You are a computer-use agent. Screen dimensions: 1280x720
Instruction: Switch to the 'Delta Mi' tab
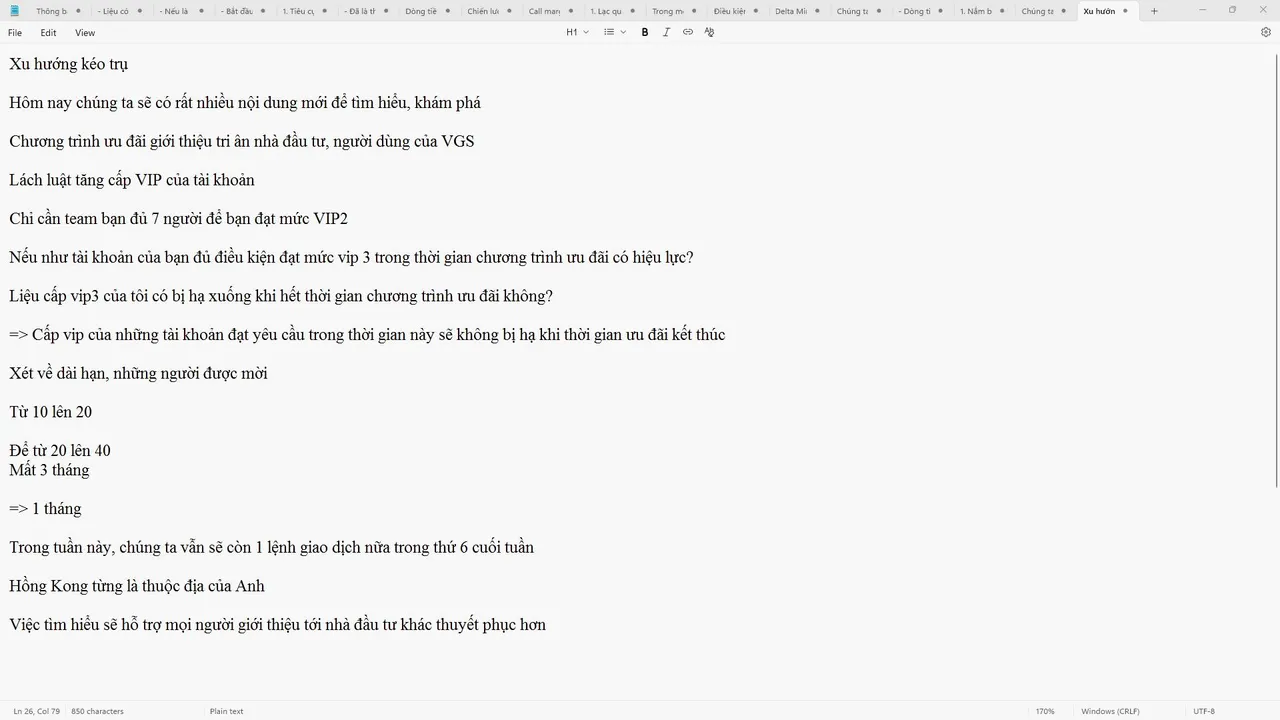click(790, 11)
